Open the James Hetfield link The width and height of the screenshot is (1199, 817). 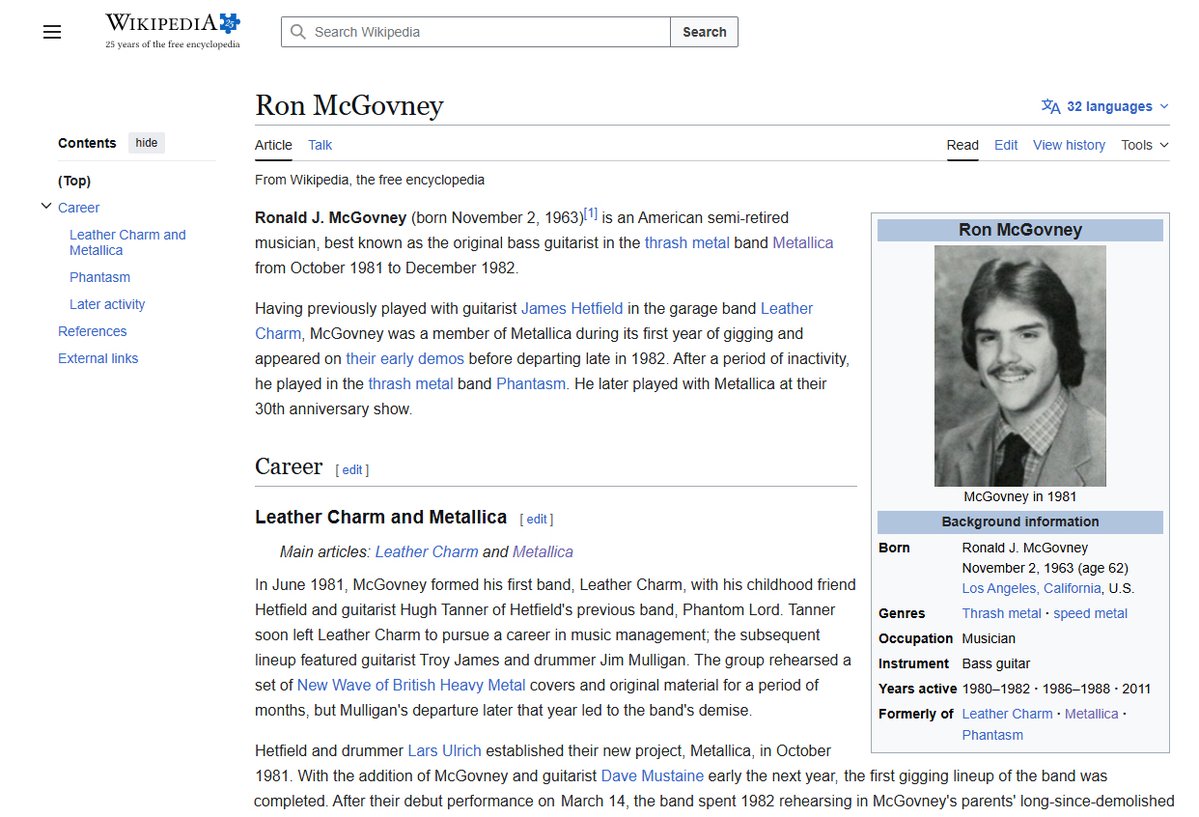(x=572, y=308)
